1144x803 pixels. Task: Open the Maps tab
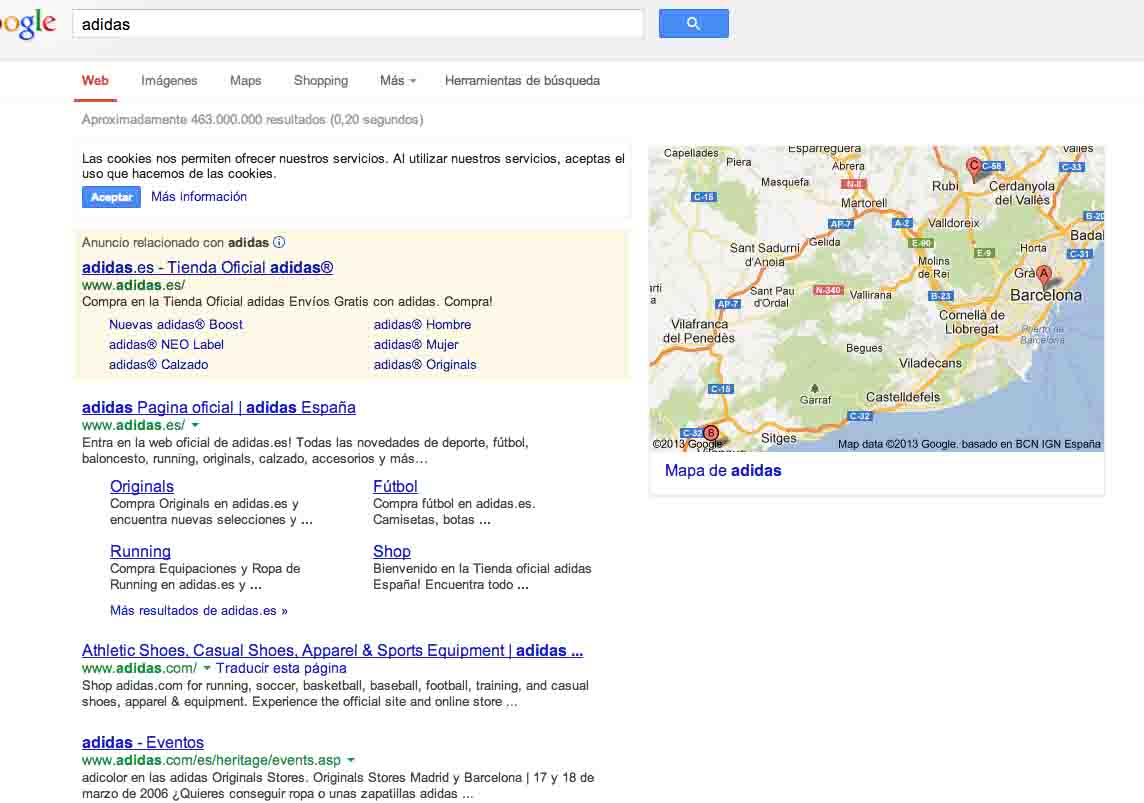coord(245,80)
